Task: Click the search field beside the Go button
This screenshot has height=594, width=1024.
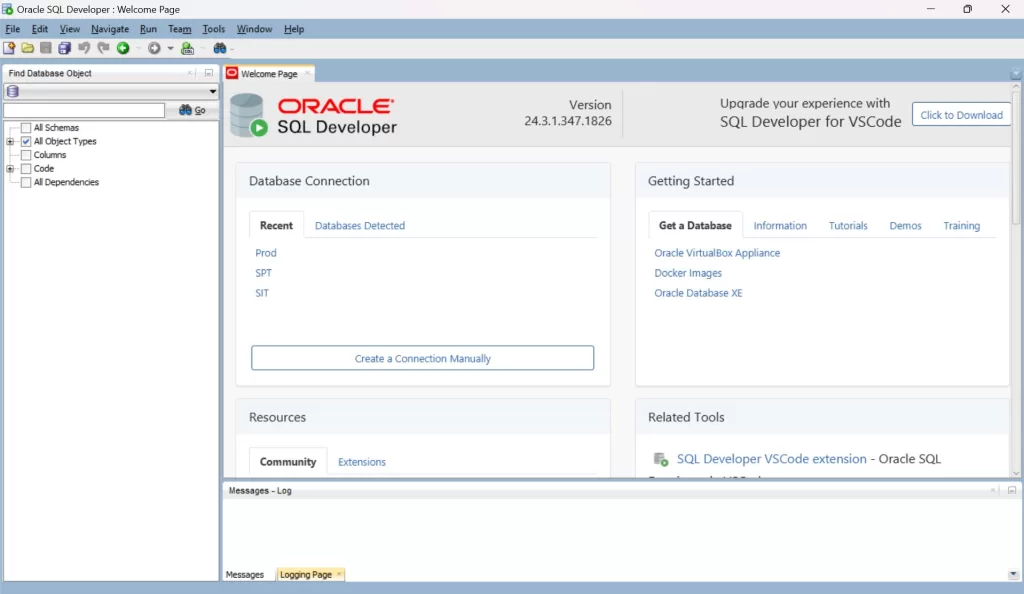Action: (x=84, y=111)
